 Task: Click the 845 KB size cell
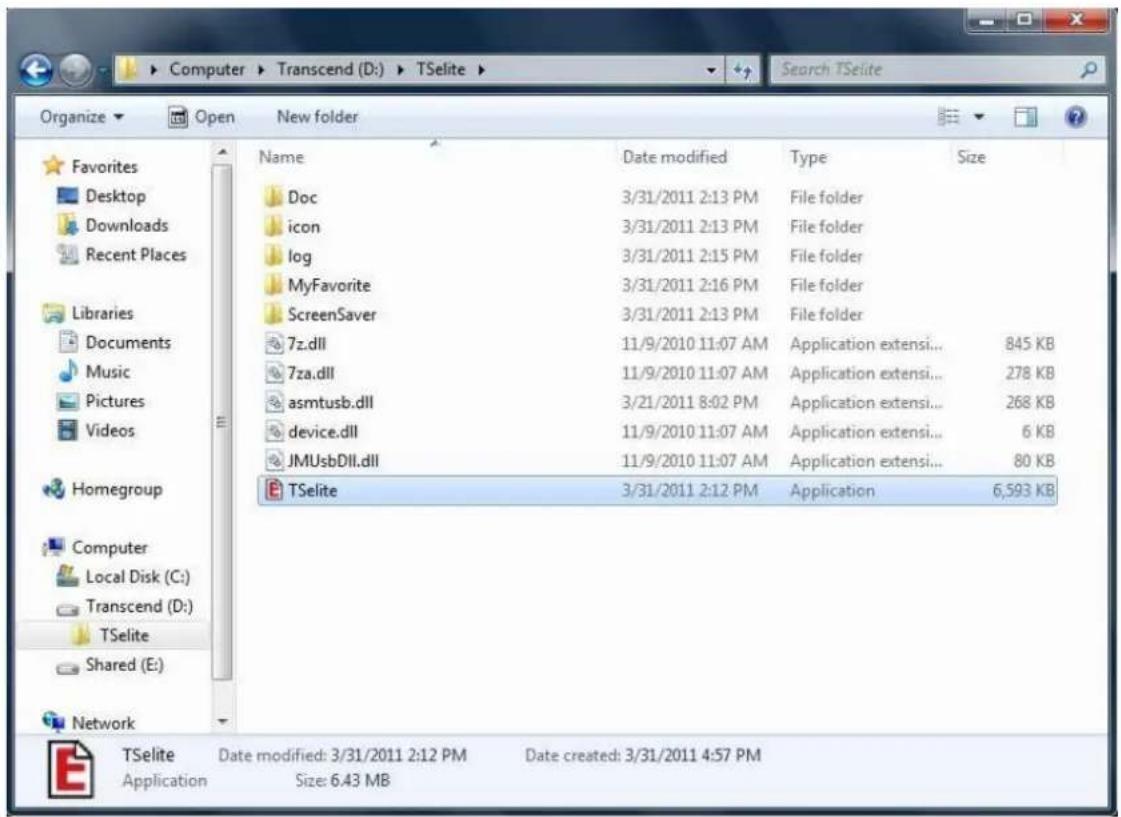(x=1029, y=344)
